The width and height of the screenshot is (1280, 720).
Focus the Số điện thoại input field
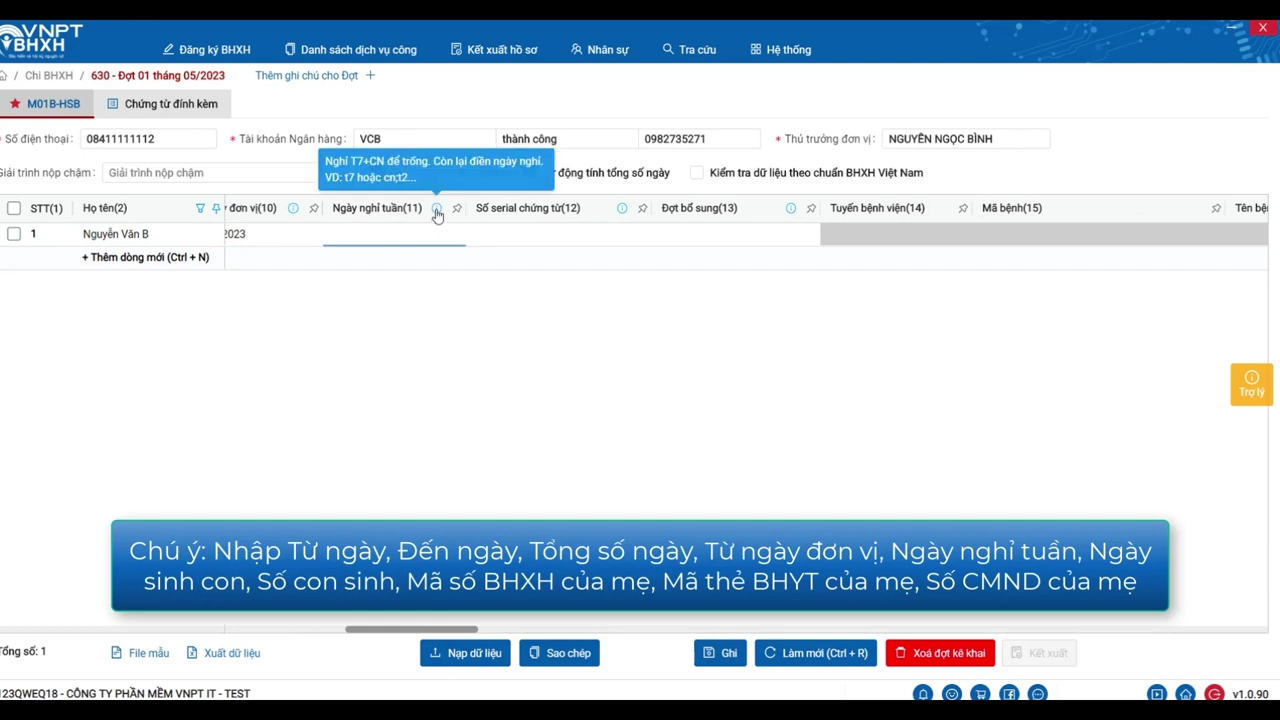[148, 139]
